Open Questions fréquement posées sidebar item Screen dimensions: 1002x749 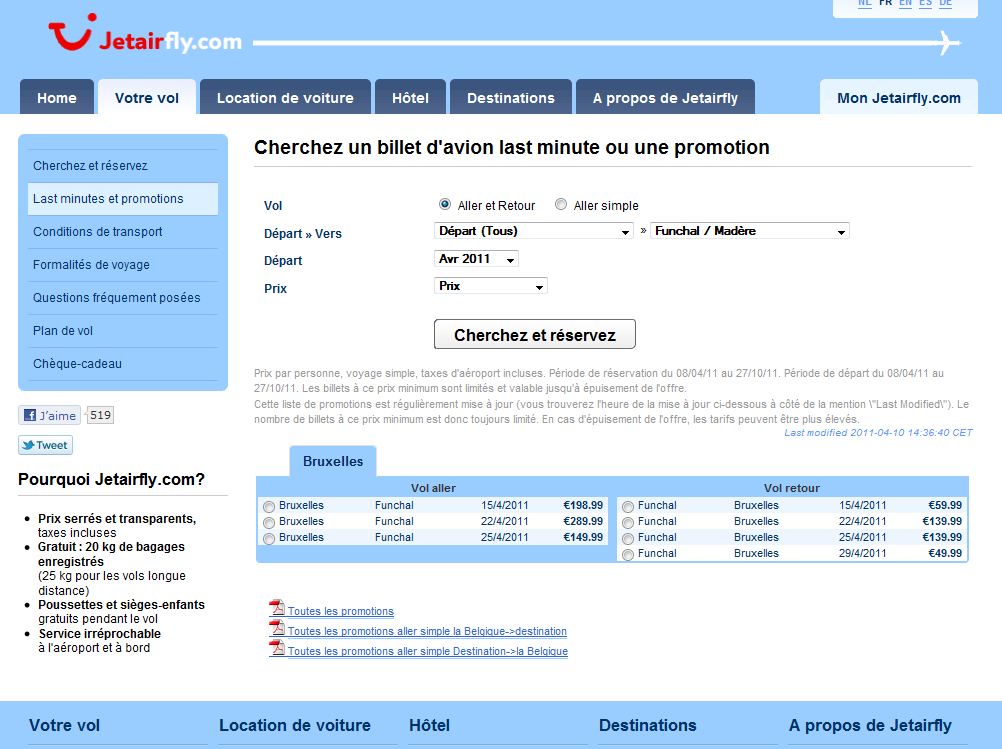click(x=123, y=298)
